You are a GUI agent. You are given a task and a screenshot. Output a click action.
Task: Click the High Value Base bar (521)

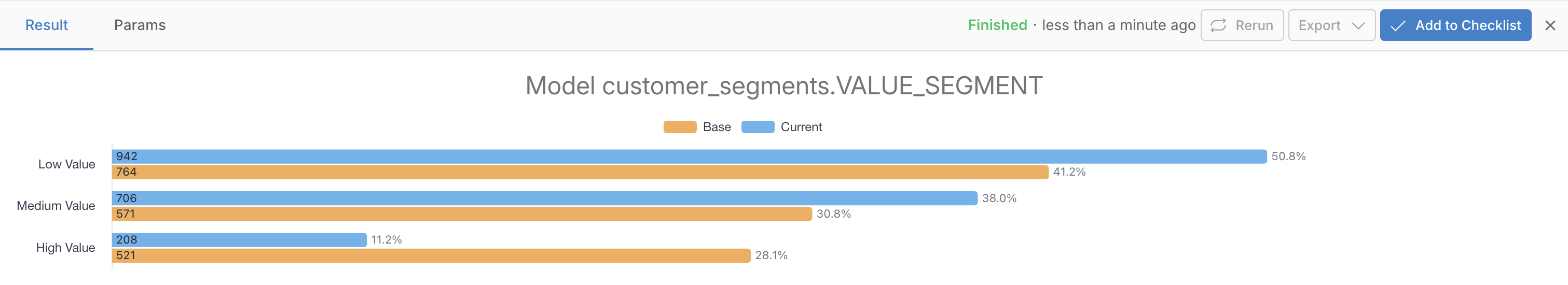tap(431, 256)
